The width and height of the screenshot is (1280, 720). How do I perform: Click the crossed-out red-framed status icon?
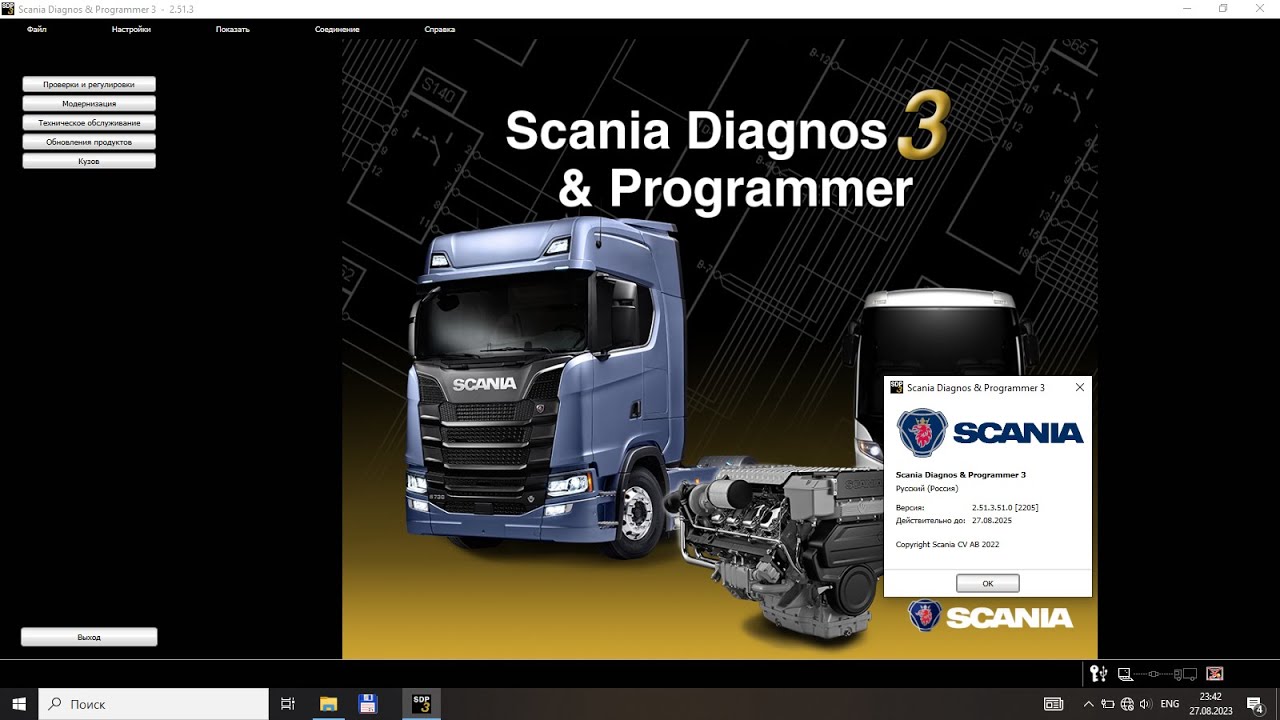[1215, 674]
